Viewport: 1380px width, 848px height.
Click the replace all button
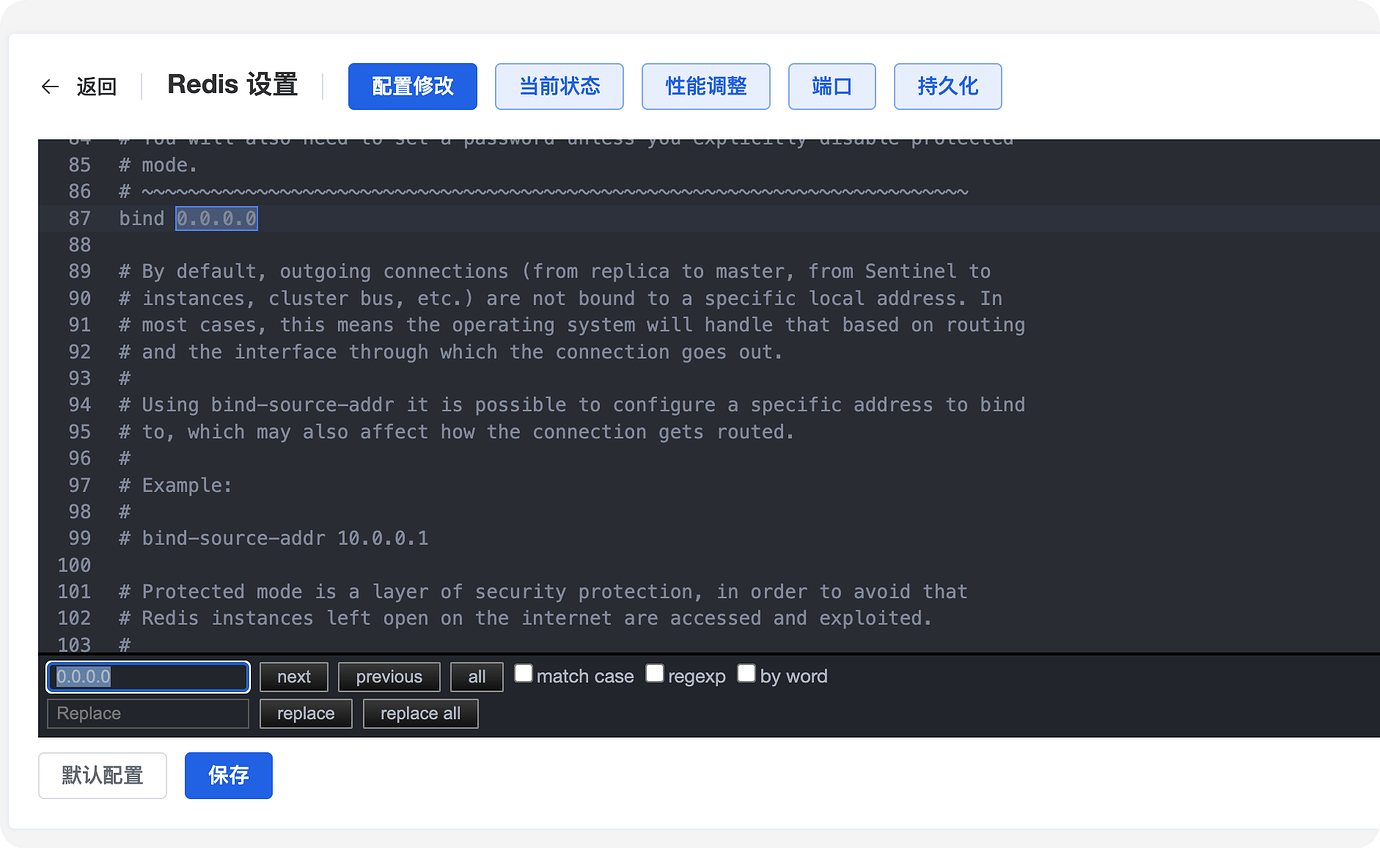(x=420, y=713)
